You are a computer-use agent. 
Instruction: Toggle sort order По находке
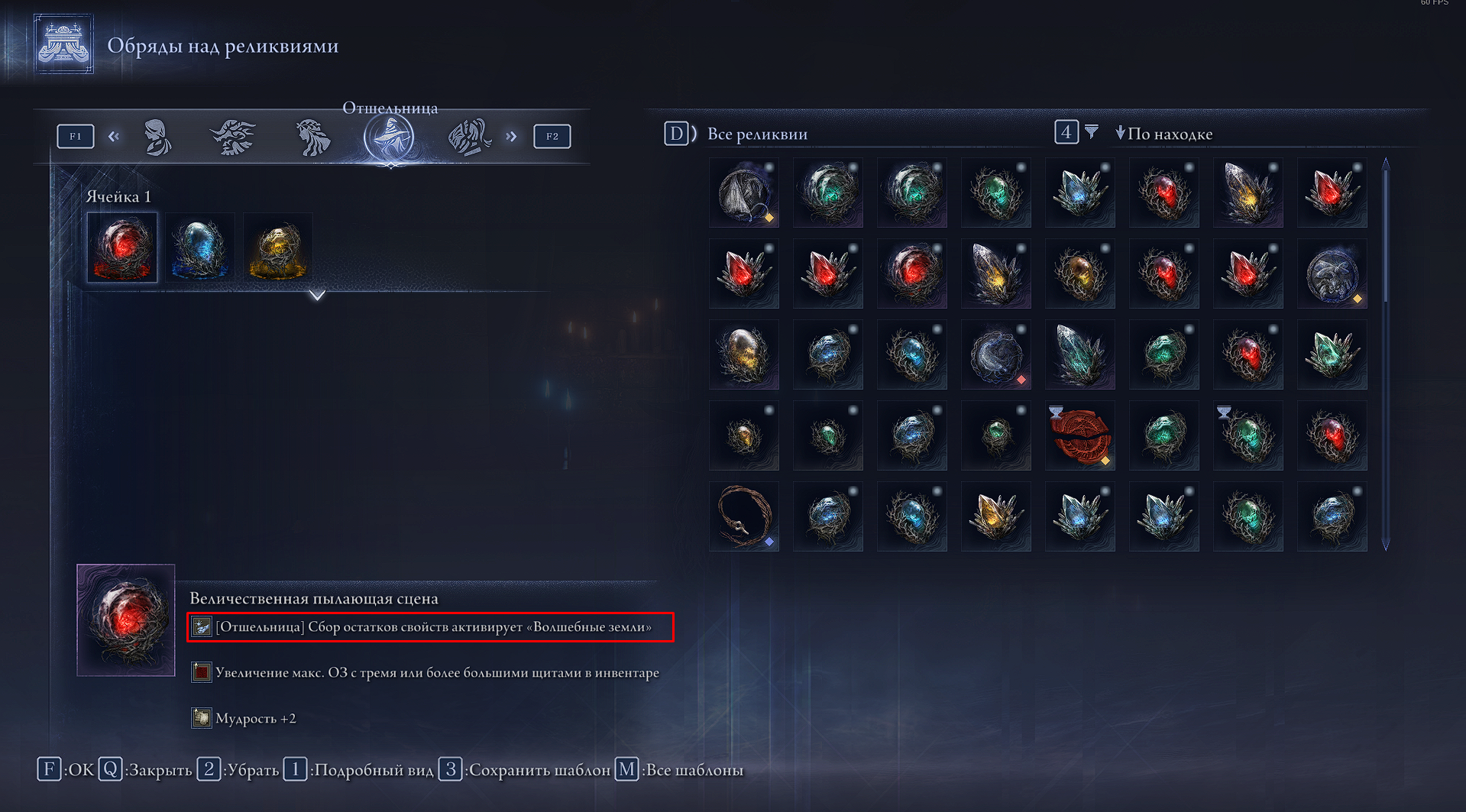1163,134
